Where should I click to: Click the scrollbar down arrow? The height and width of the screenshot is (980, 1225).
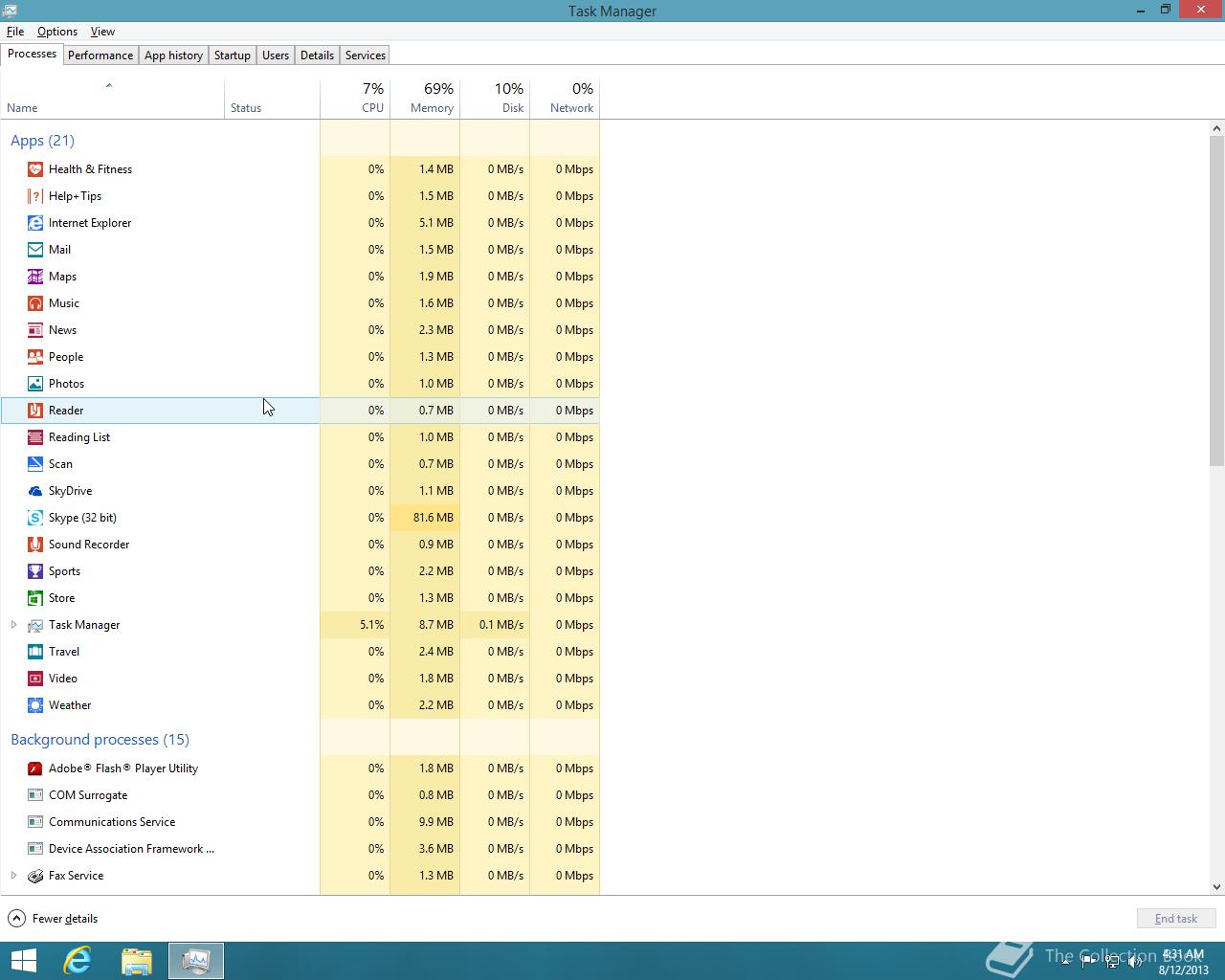coord(1217,887)
